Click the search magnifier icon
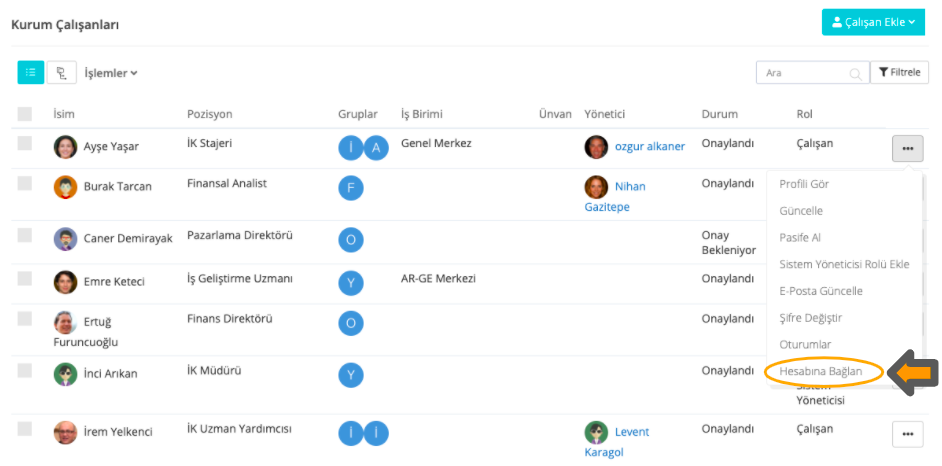The width and height of the screenshot is (942, 466). [x=855, y=73]
